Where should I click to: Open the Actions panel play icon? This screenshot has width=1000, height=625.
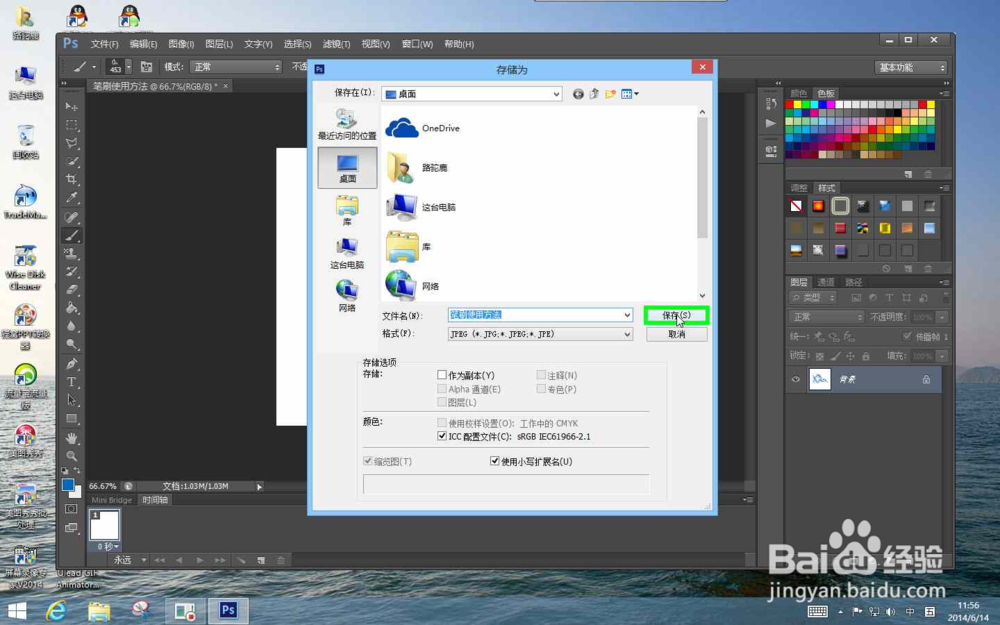(771, 123)
